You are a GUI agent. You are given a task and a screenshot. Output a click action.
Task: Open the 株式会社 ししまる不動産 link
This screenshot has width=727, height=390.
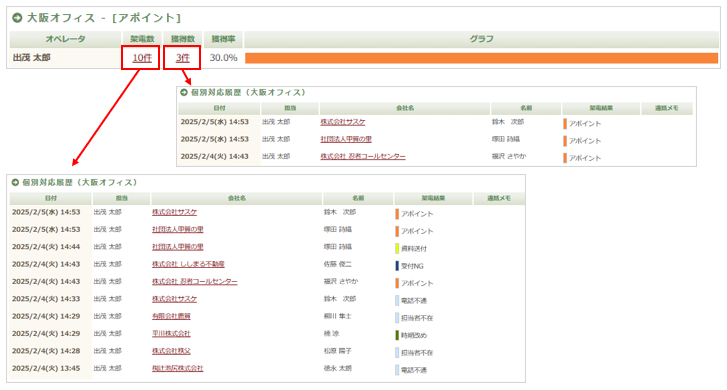tap(188, 264)
